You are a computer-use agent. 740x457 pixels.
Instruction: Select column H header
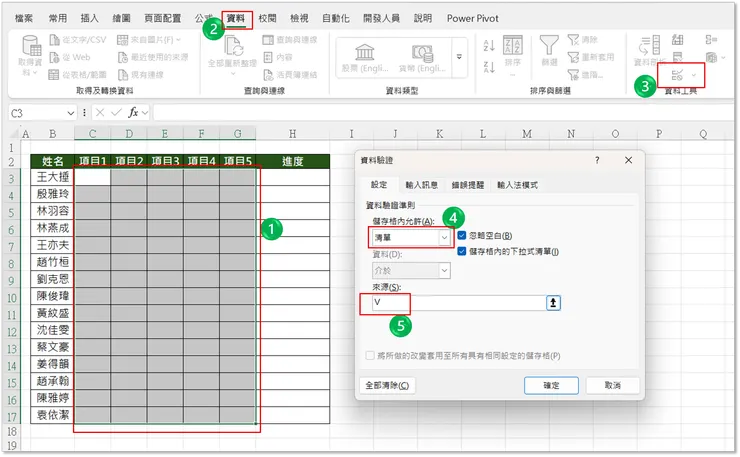coord(293,134)
